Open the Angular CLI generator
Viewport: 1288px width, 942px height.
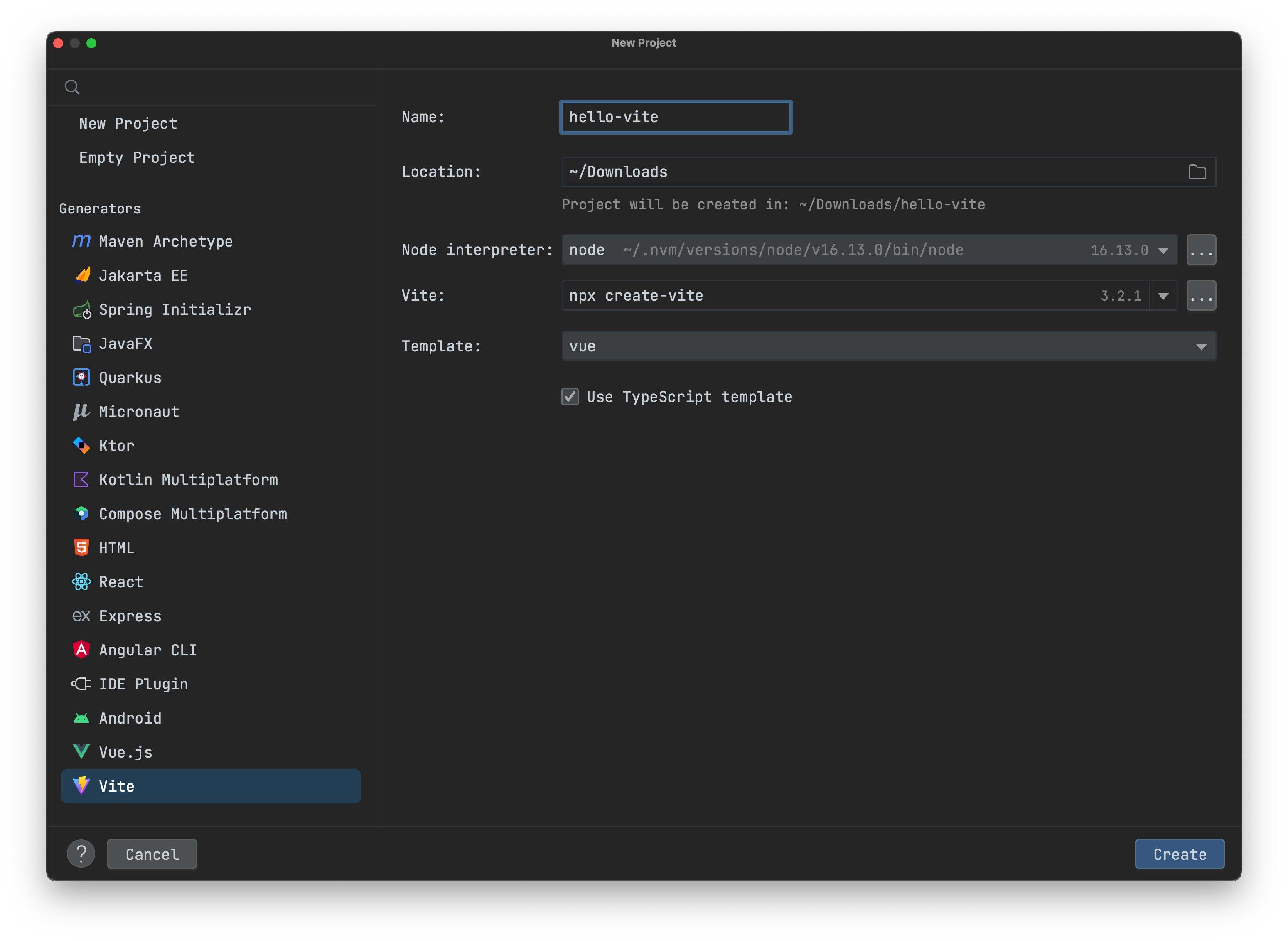click(x=148, y=650)
